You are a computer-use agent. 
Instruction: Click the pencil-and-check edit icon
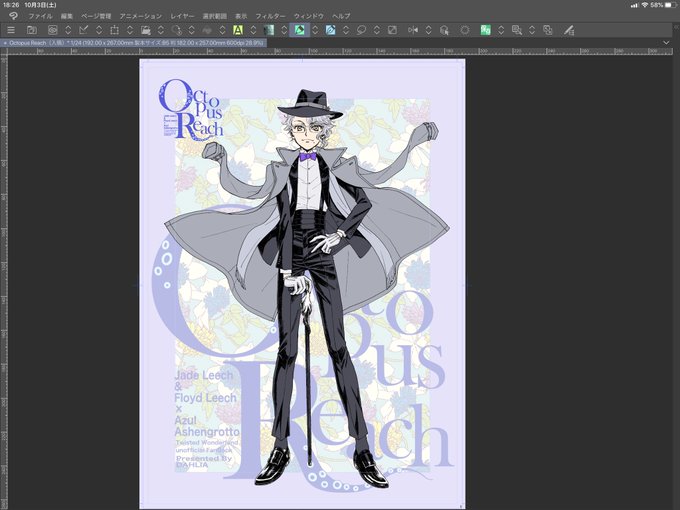point(83,30)
